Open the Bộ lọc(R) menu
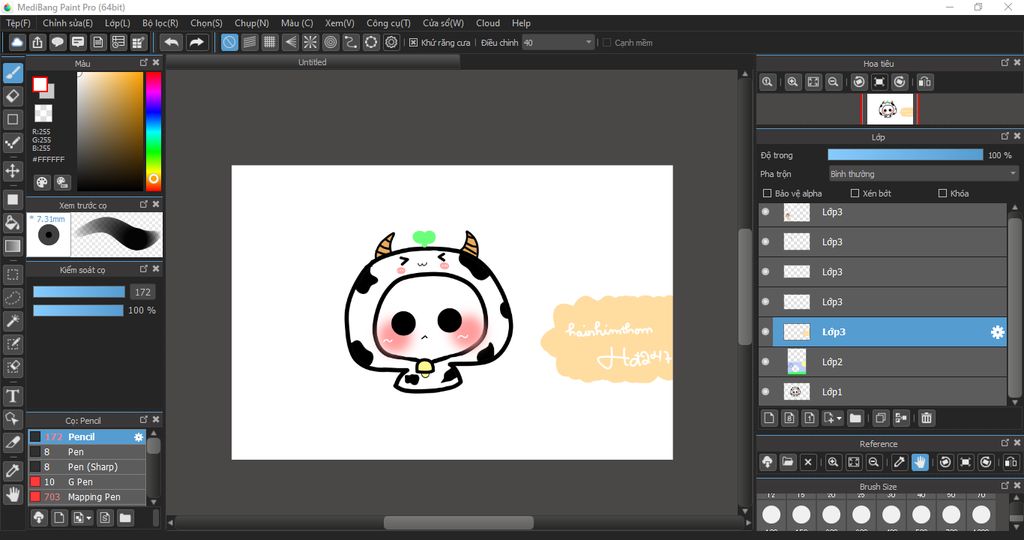The image size is (1024, 540). click(160, 23)
